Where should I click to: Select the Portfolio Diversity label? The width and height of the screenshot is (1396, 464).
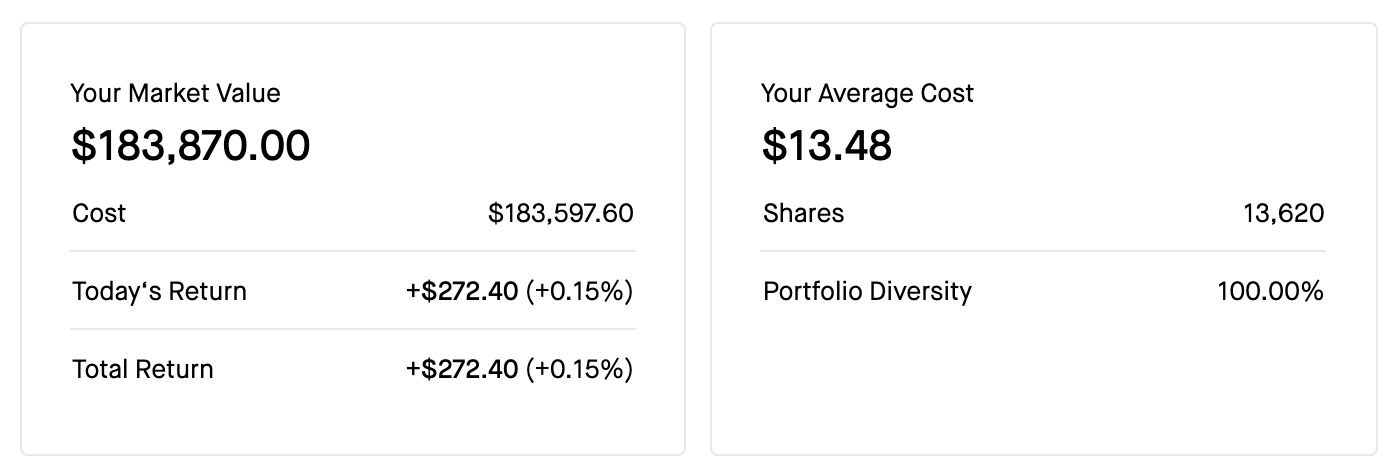coord(867,291)
